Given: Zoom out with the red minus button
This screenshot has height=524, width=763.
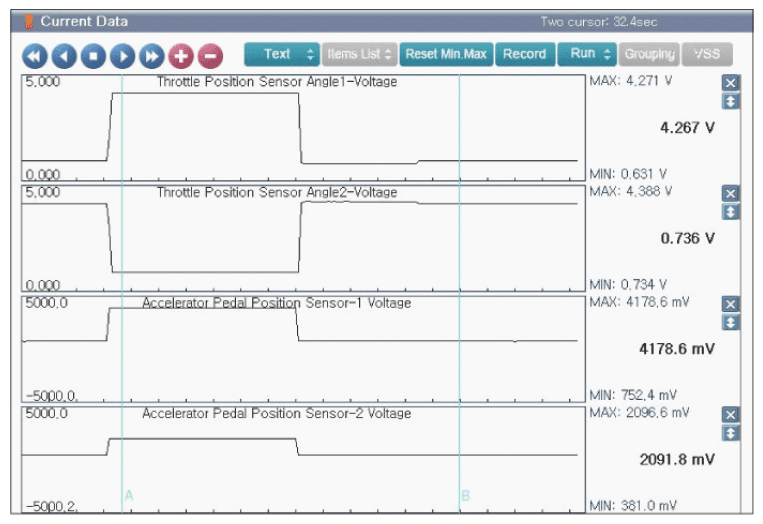Looking at the screenshot, I should (210, 56).
